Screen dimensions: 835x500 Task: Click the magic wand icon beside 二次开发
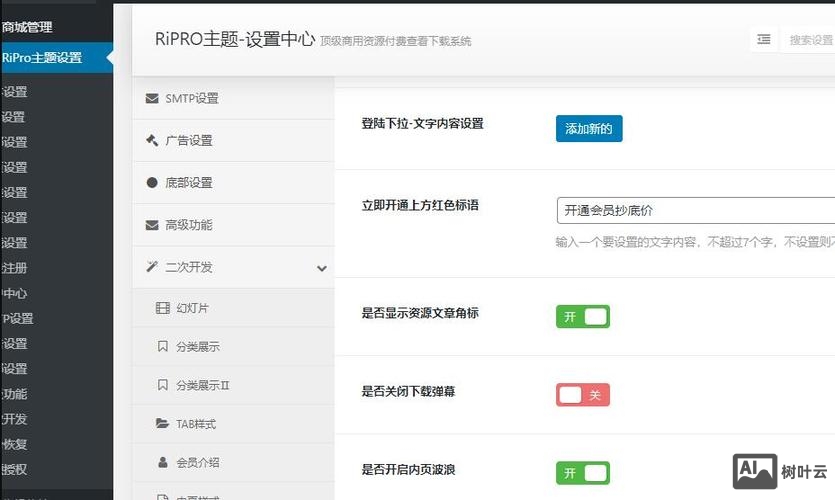(x=152, y=267)
